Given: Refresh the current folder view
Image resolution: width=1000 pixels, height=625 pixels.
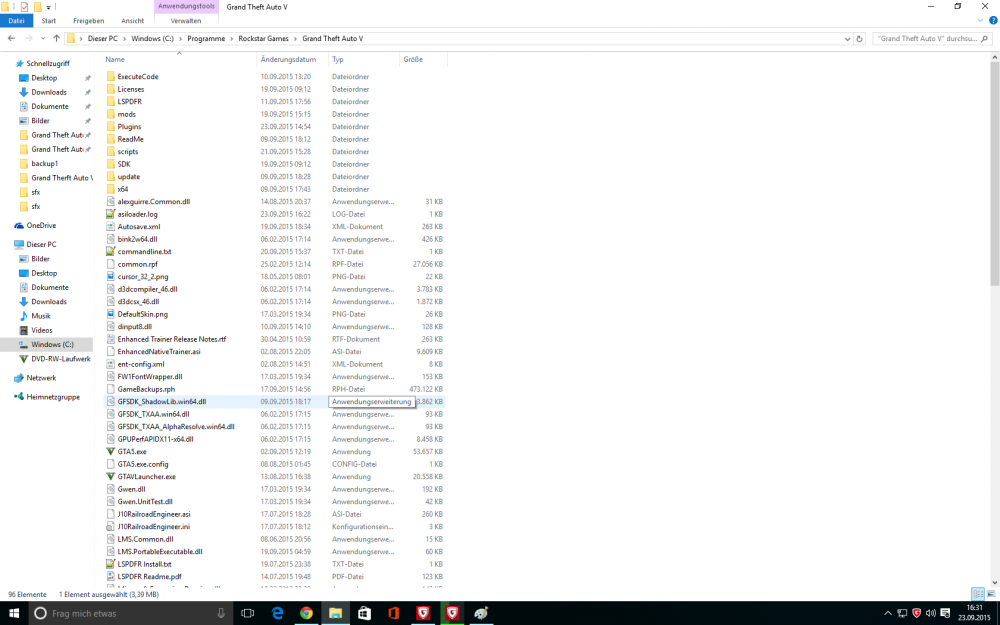Looking at the screenshot, I should coord(859,38).
